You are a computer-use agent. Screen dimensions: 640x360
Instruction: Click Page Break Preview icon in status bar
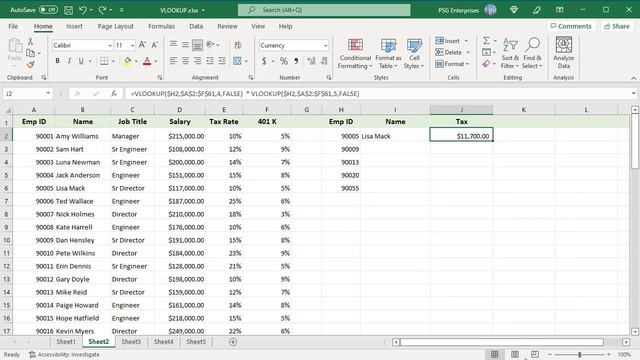point(535,354)
